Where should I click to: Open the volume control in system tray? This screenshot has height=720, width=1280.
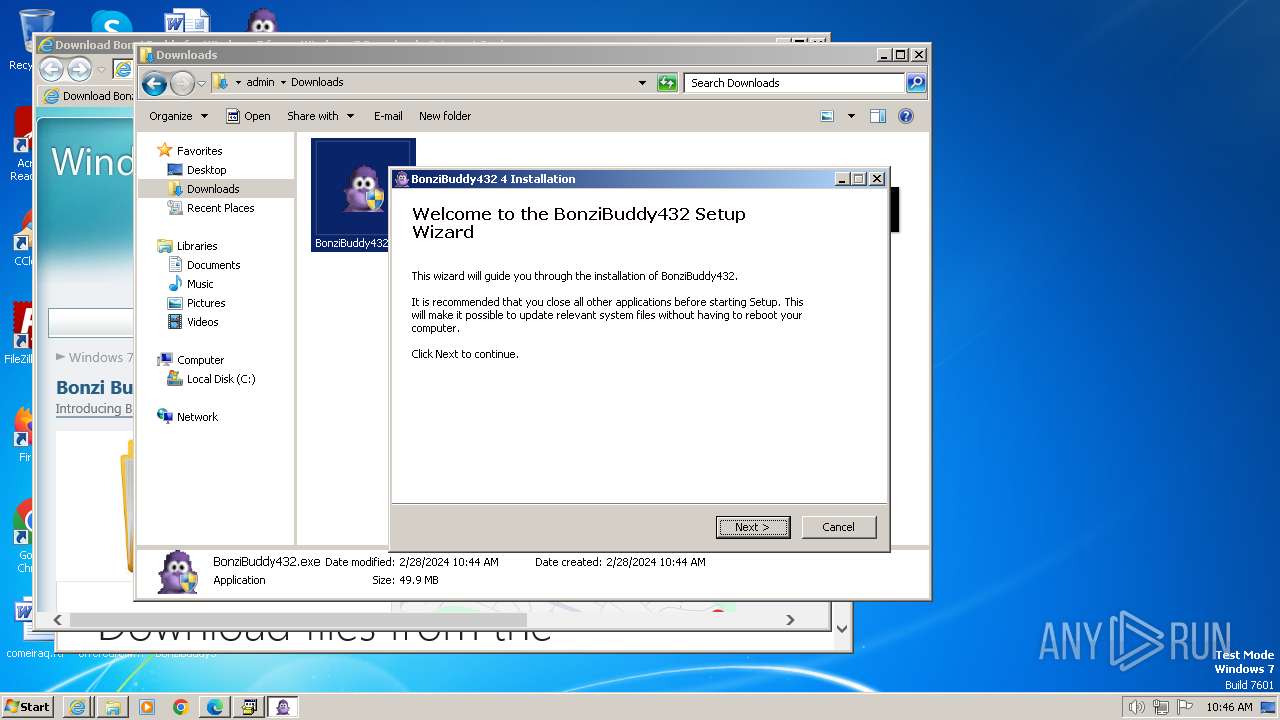coord(1137,707)
